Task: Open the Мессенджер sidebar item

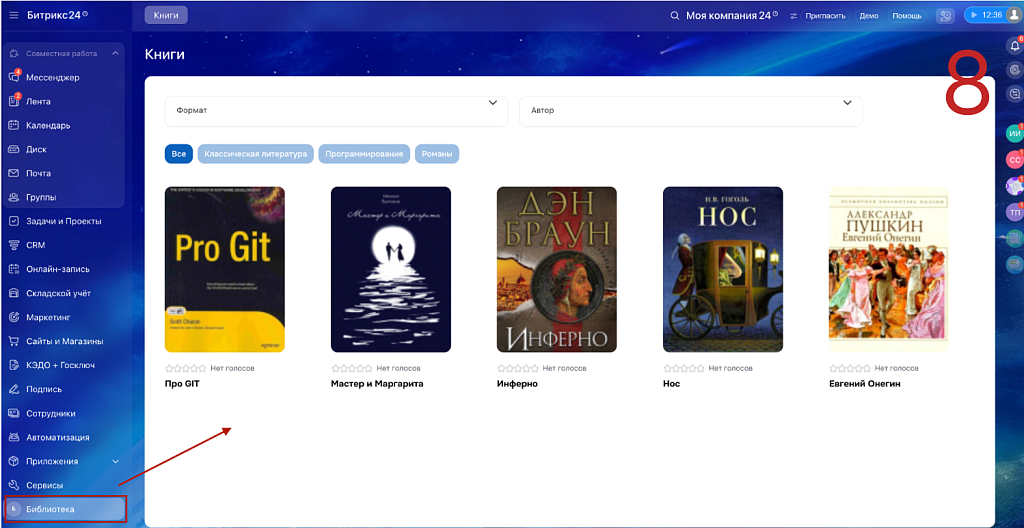Action: (52, 77)
